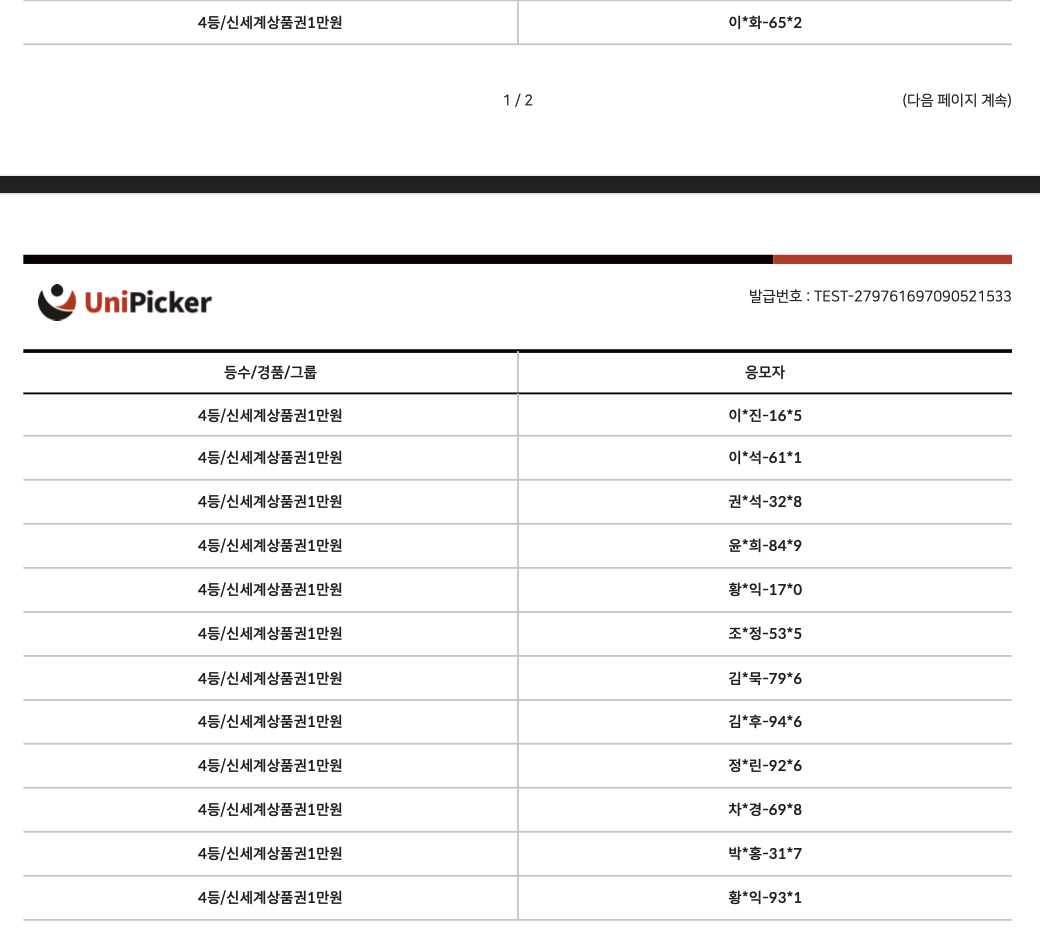Image resolution: width=1040 pixels, height=932 pixels.
Task: Click the page indicator 1 / 2
Action: coord(518,100)
